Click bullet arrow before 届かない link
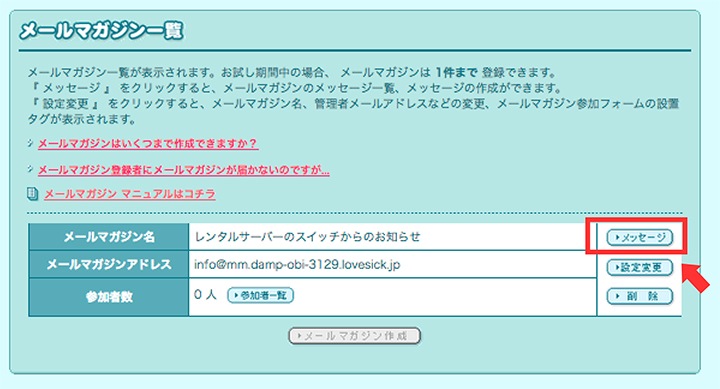Screen dimensions: 720x389 [30, 169]
